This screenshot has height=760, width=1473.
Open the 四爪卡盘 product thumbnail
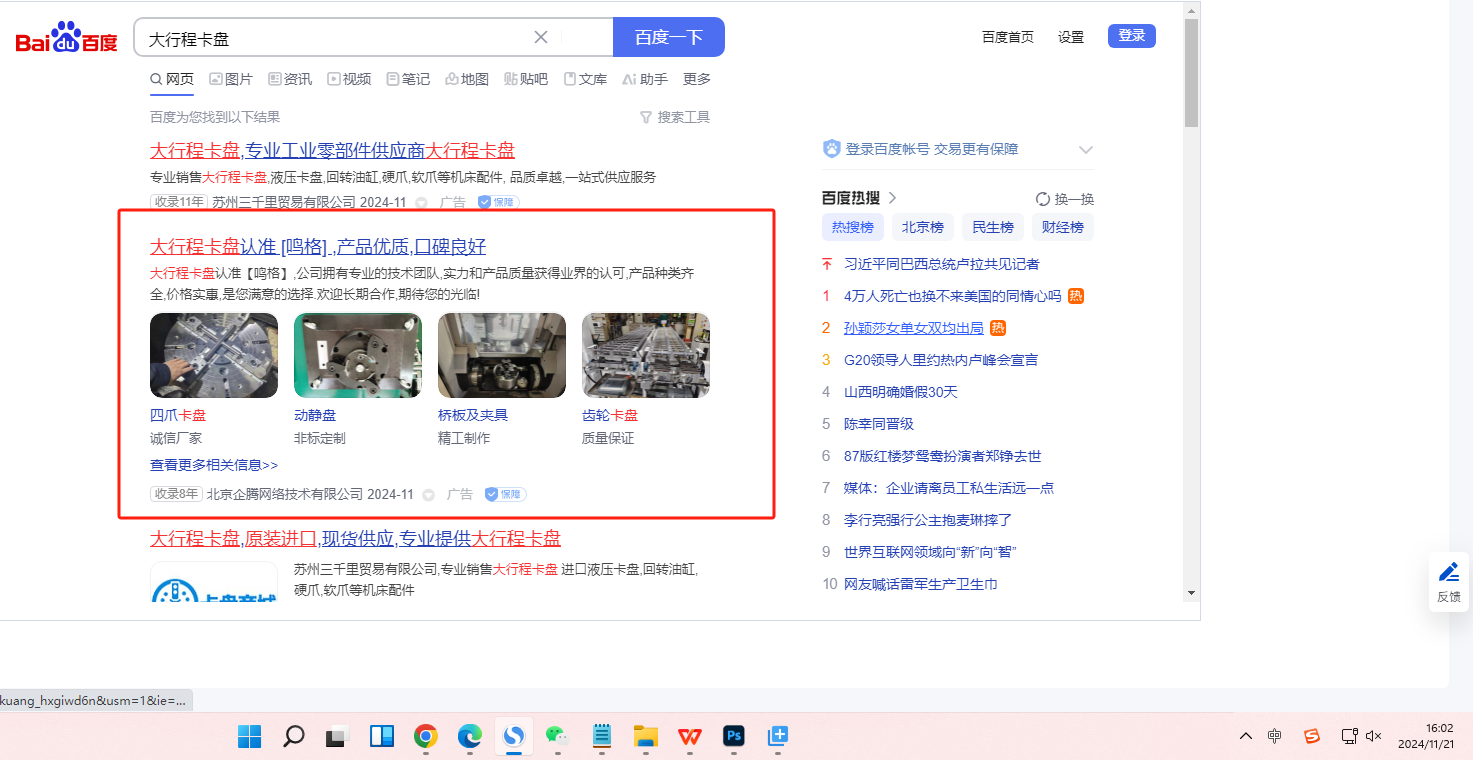214,355
